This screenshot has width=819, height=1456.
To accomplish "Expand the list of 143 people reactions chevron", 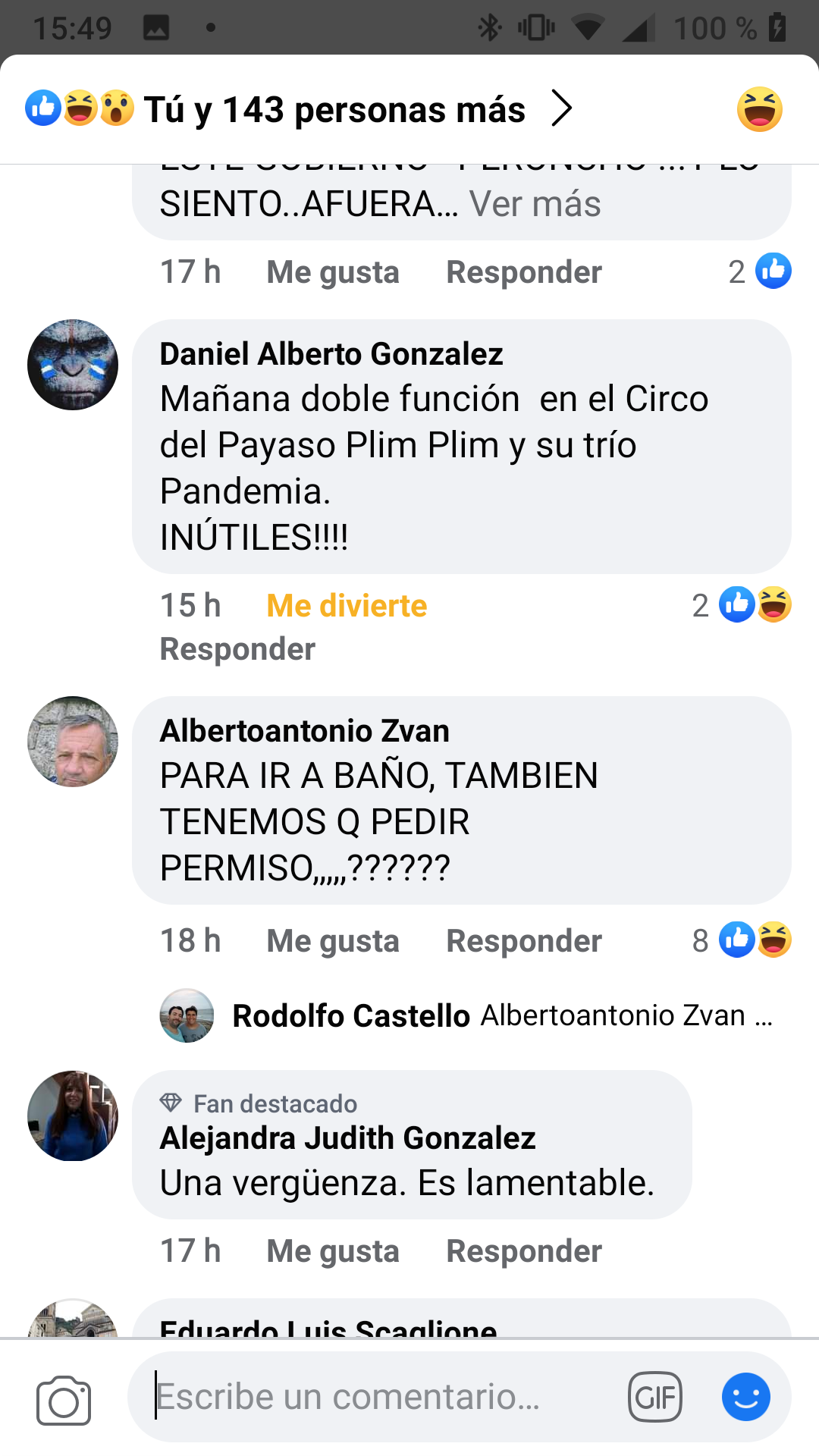I will (x=561, y=108).
